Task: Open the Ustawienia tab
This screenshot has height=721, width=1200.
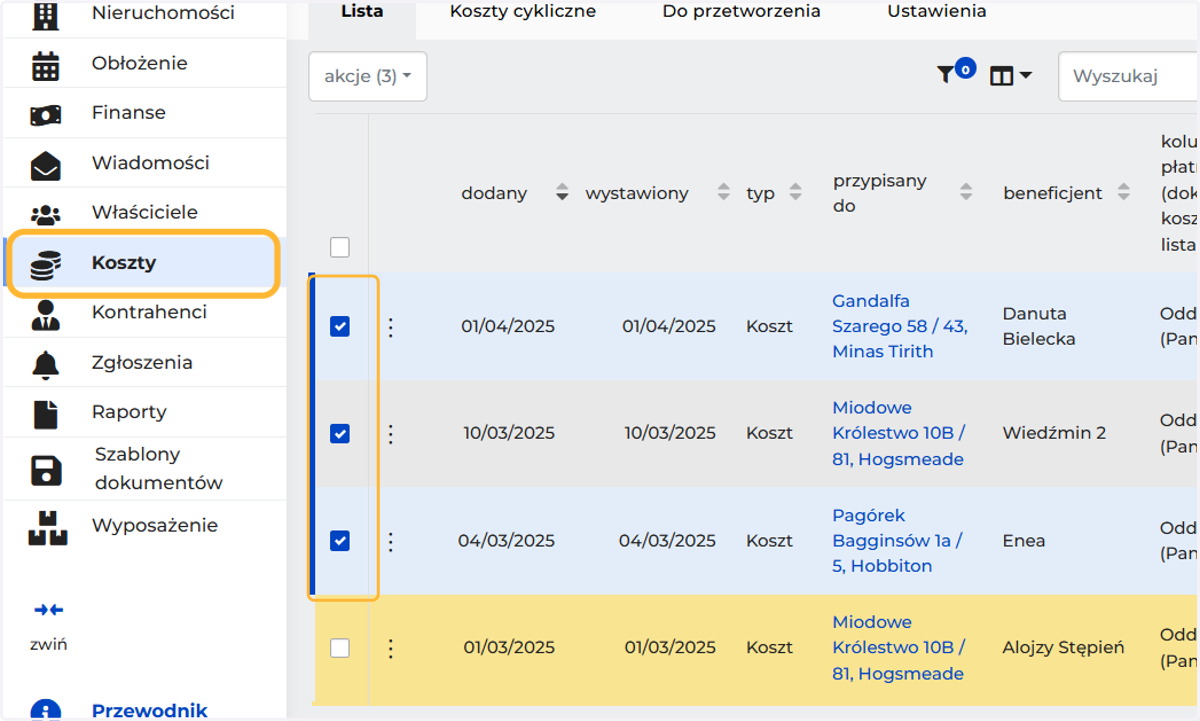Action: tap(937, 12)
